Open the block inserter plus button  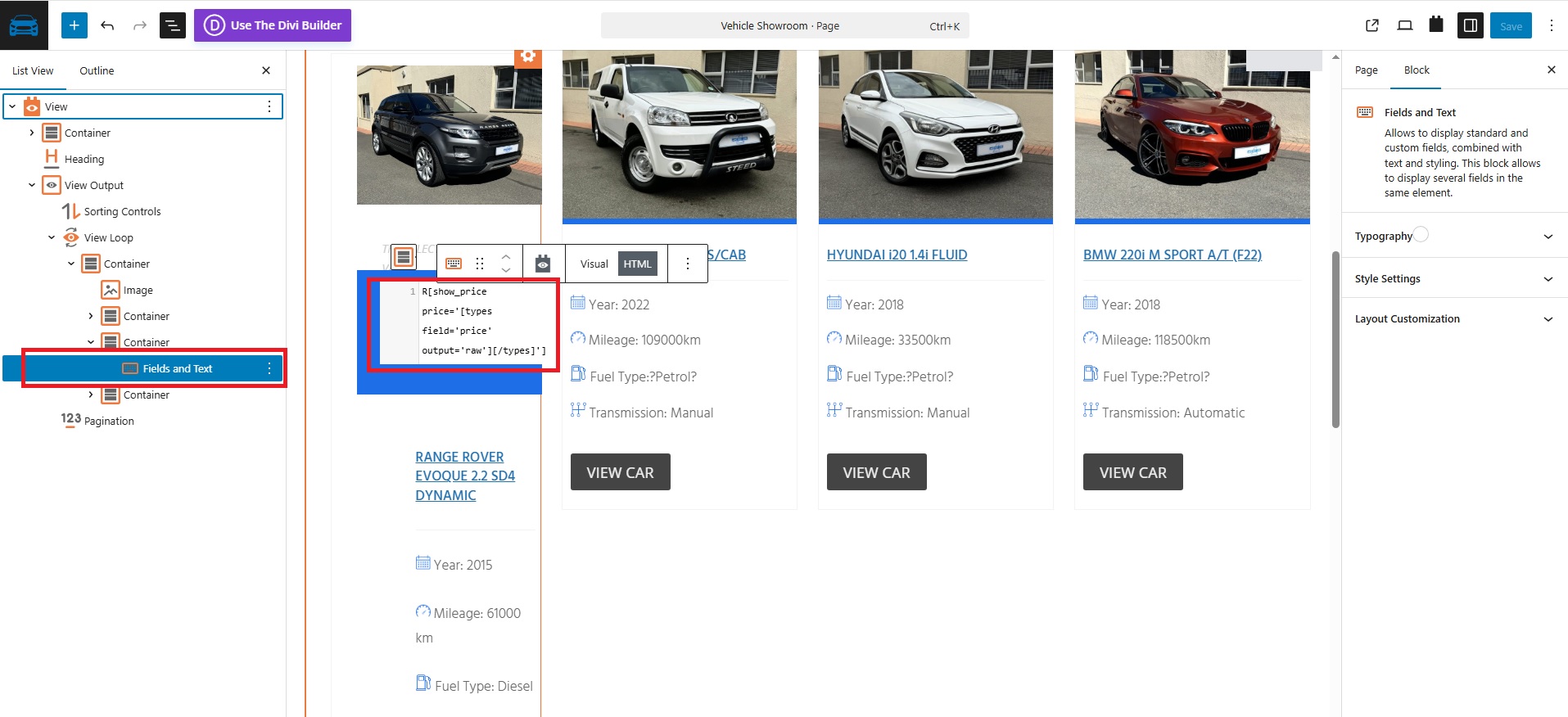click(x=74, y=25)
